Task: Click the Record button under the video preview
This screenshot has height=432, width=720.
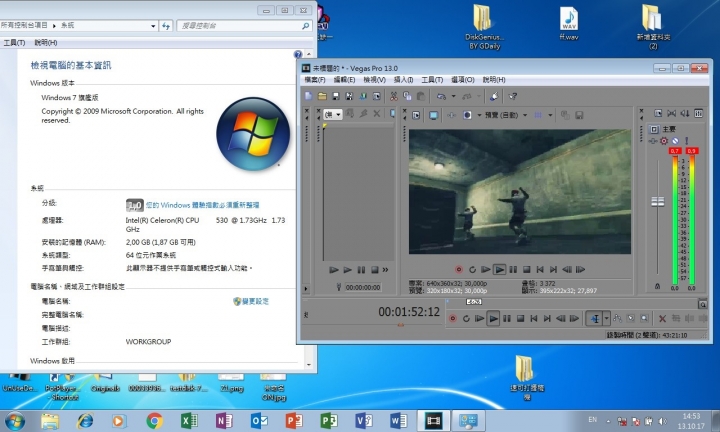Action: click(459, 269)
